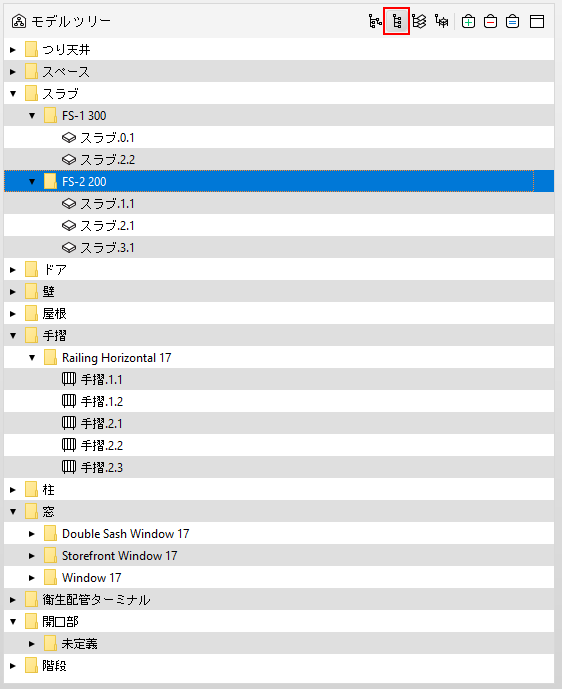Select the FS-2 200 label

84,181
